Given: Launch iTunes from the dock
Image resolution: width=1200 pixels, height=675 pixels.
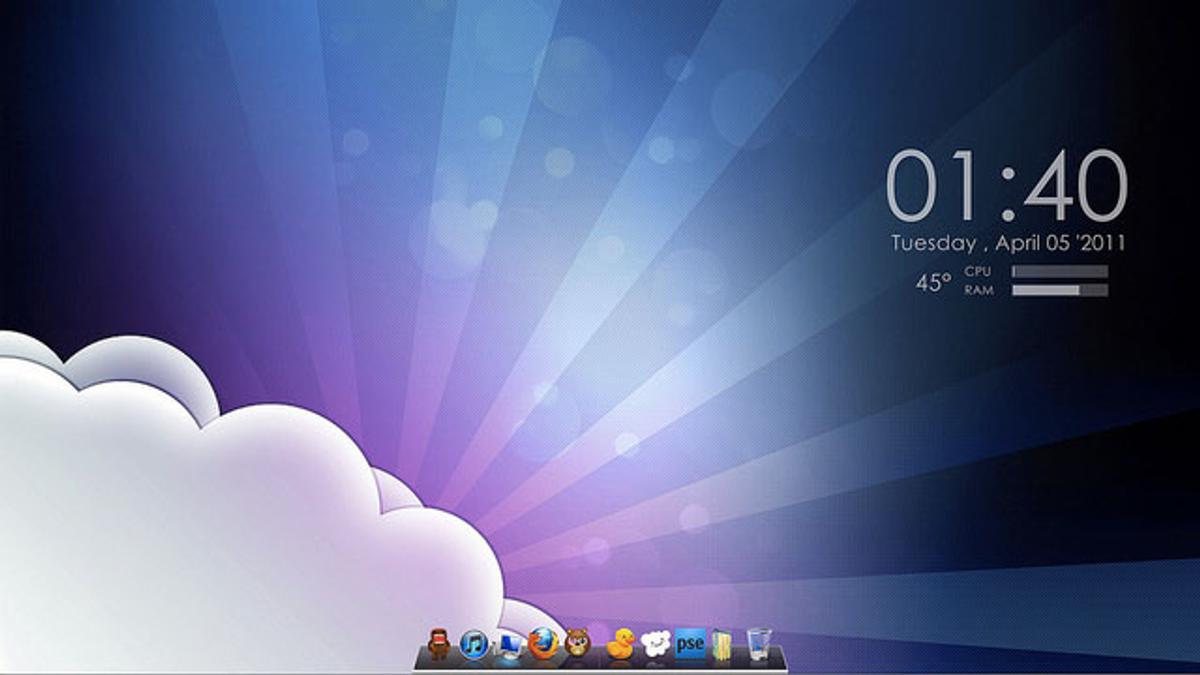Looking at the screenshot, I should 474,645.
